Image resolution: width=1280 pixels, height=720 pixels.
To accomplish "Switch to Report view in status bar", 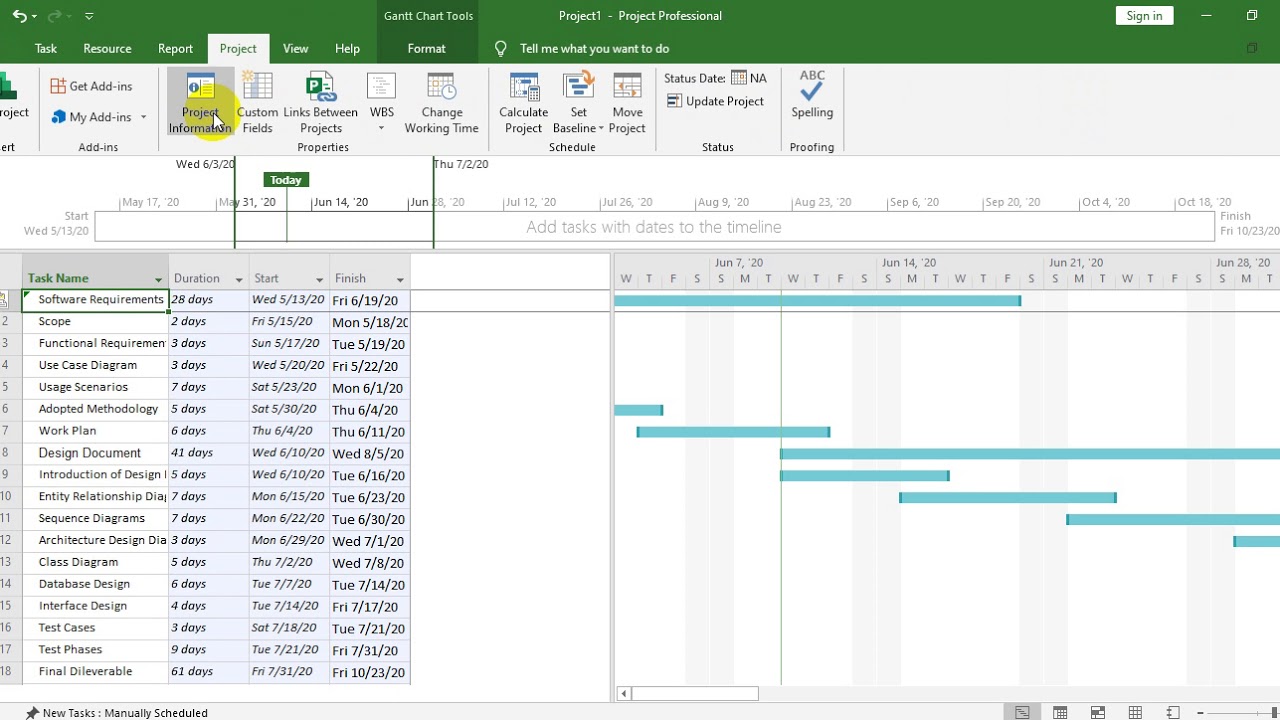I will [1173, 713].
